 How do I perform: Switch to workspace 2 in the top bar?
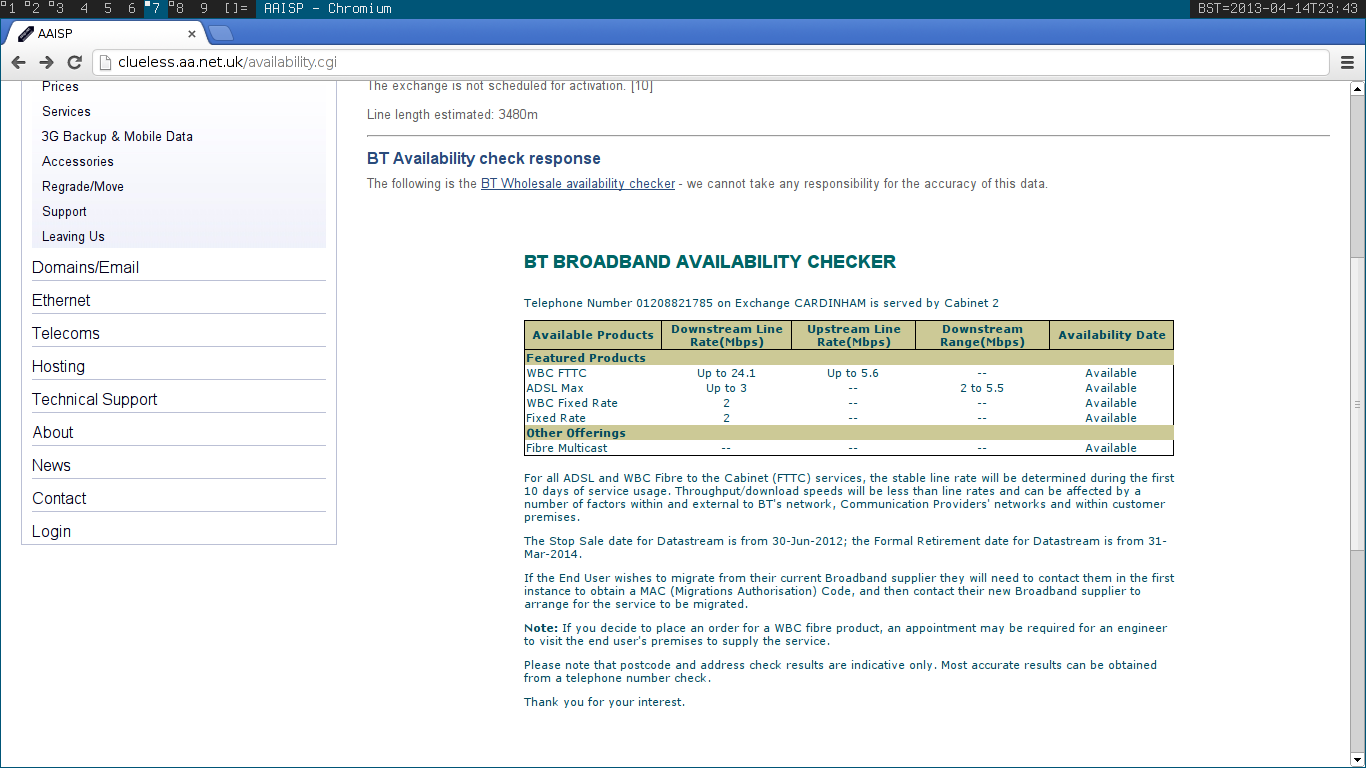click(34, 9)
